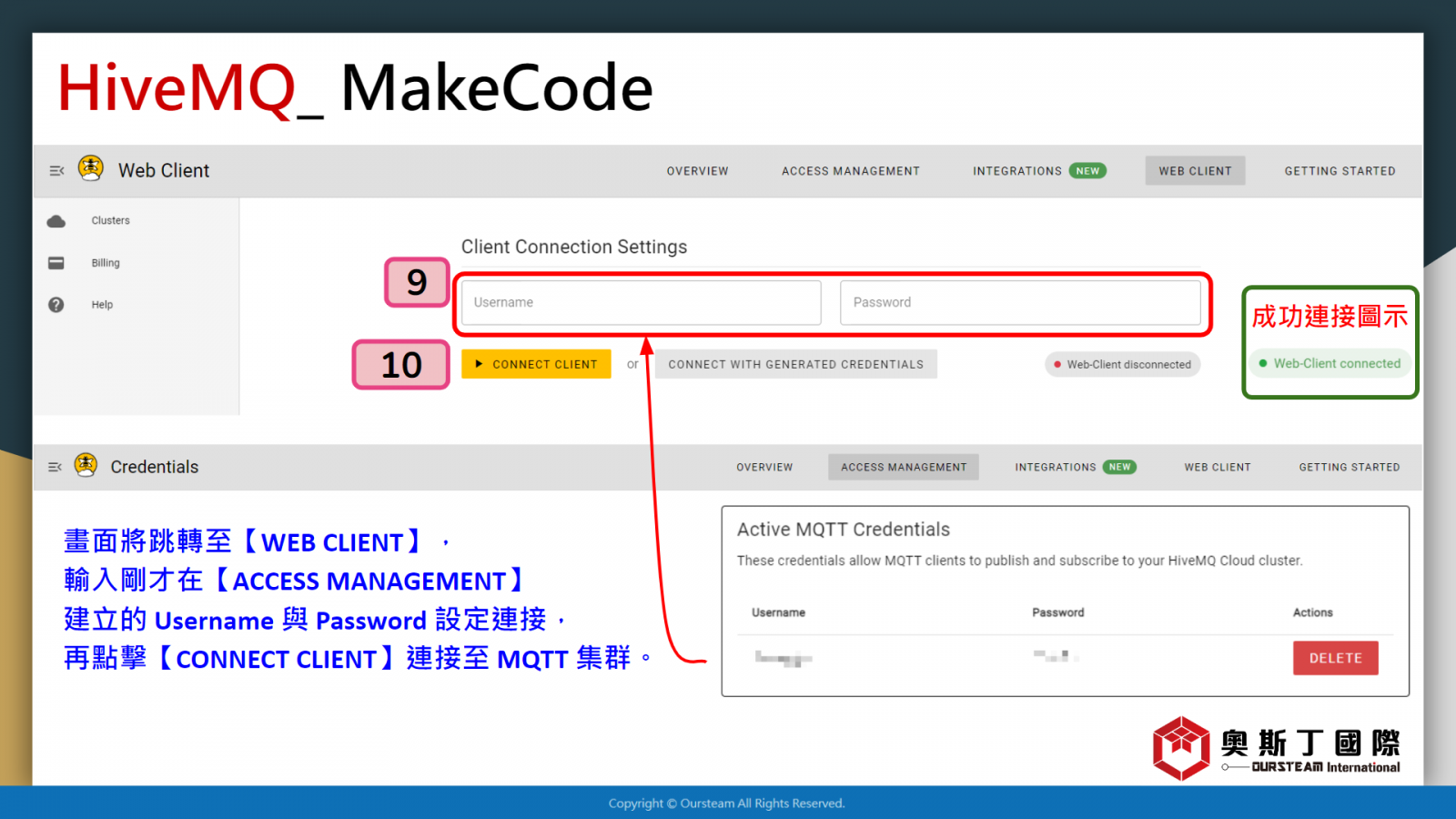Click the blurred username table cell
The height and width of the screenshot is (819, 1456).
[x=784, y=658]
